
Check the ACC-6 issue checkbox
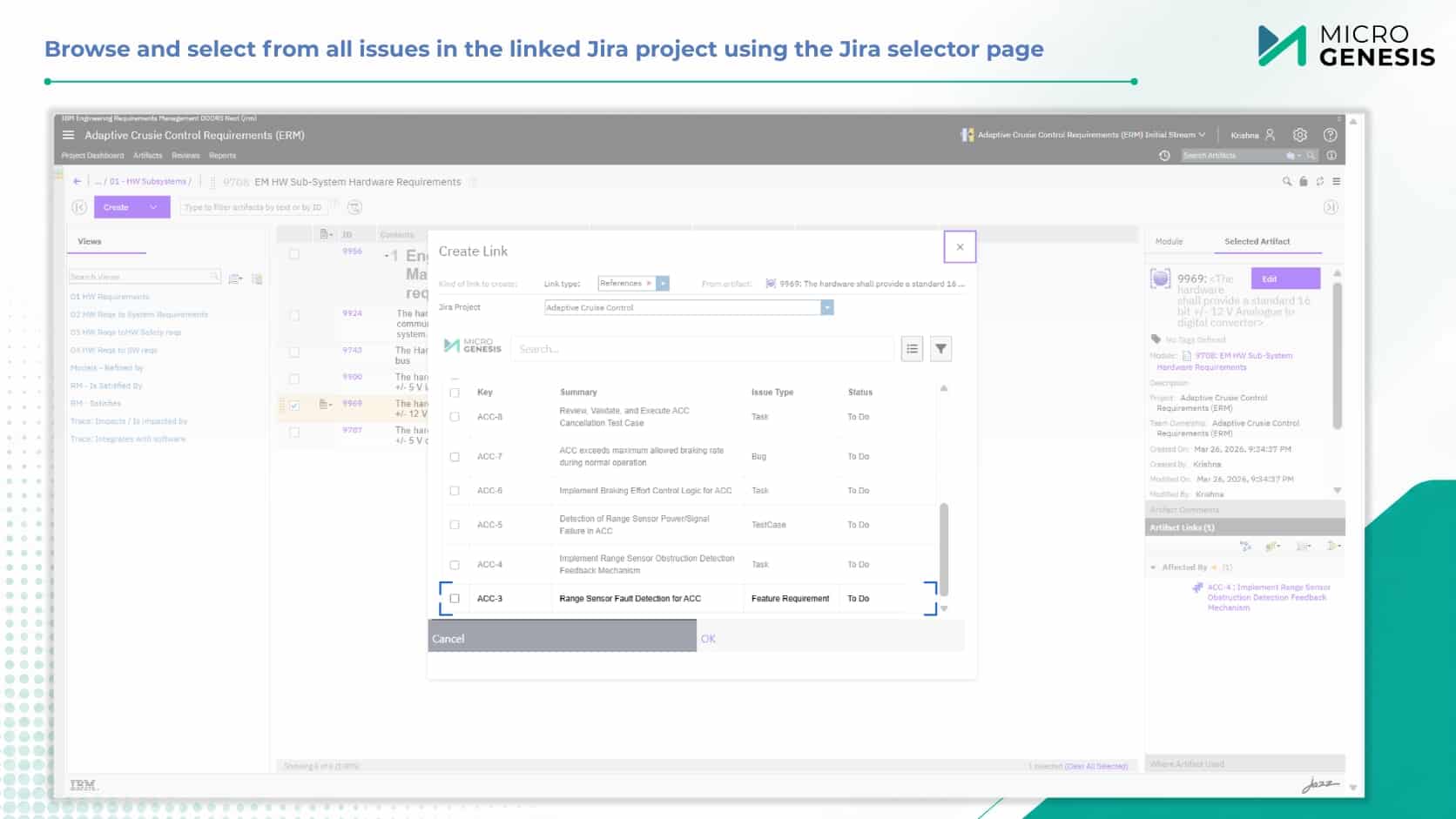coord(455,491)
